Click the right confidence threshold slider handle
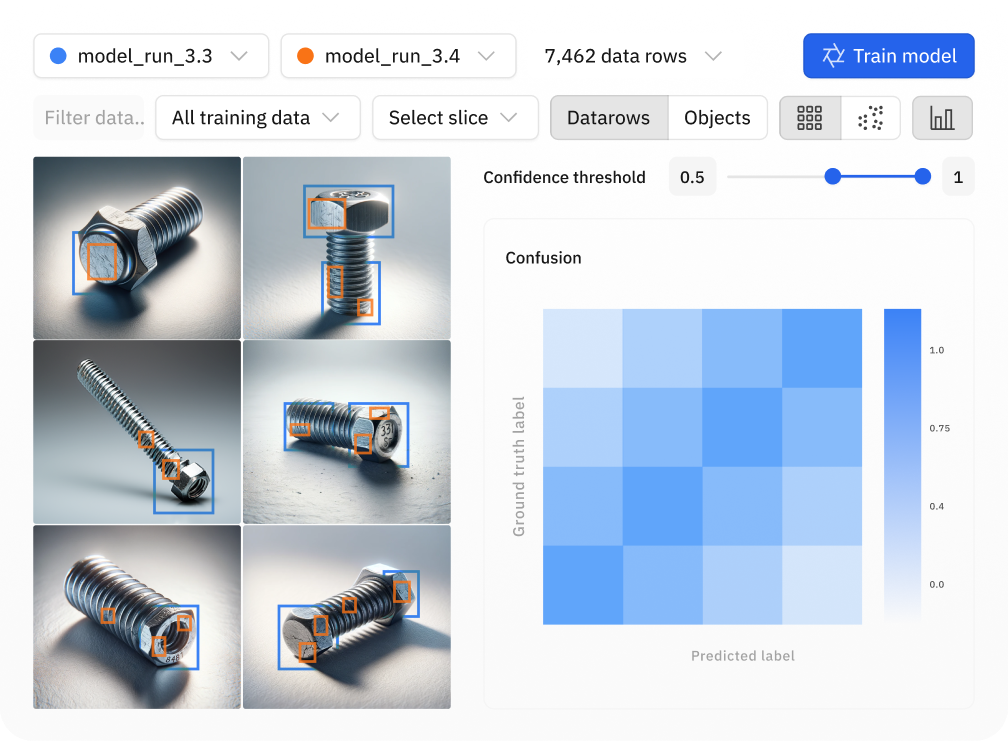The width and height of the screenshot is (1008, 741). 921,176
